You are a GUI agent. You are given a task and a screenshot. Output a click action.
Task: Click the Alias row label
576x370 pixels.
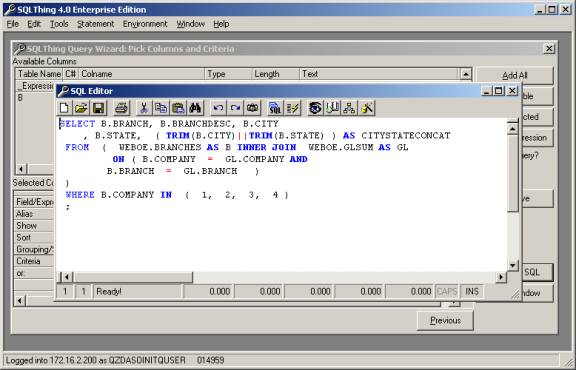(x=24, y=214)
